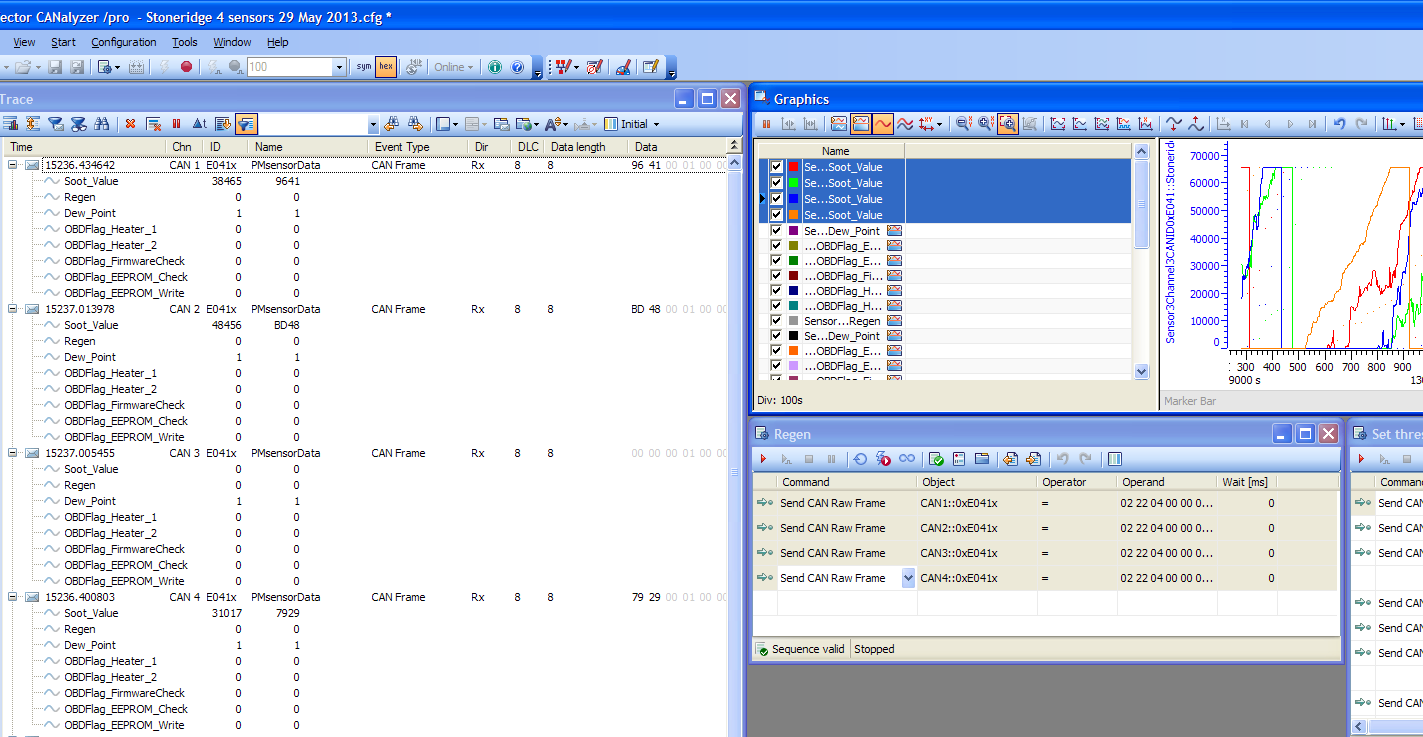This screenshot has width=1423, height=737.
Task: Start the Regen sequence with red play icon
Action: pyautogui.click(x=764, y=459)
